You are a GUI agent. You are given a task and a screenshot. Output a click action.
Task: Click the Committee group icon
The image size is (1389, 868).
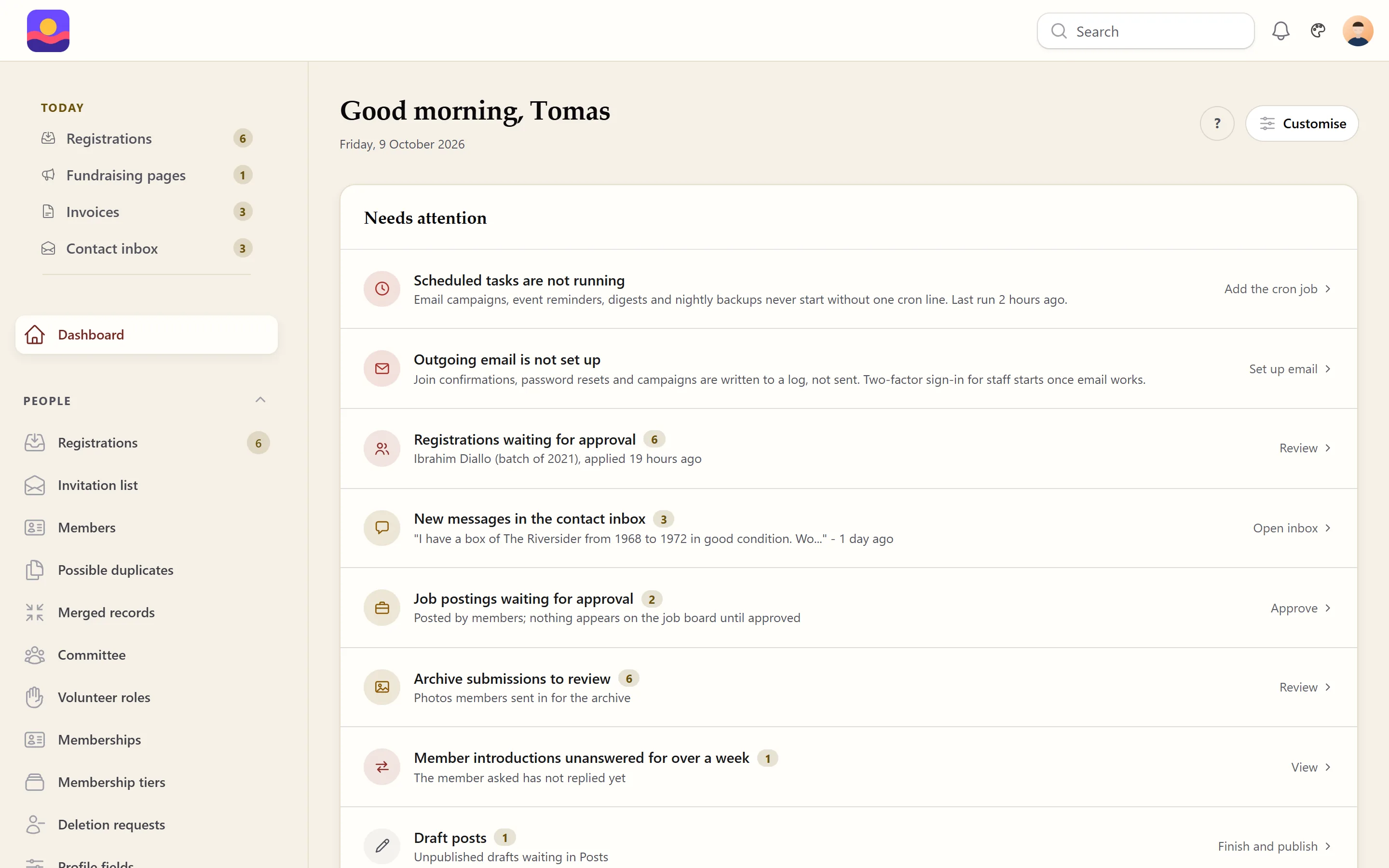click(34, 654)
